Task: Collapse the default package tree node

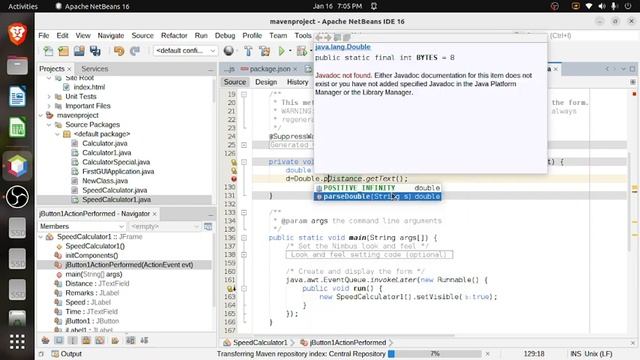Action: pyautogui.click(x=58, y=134)
